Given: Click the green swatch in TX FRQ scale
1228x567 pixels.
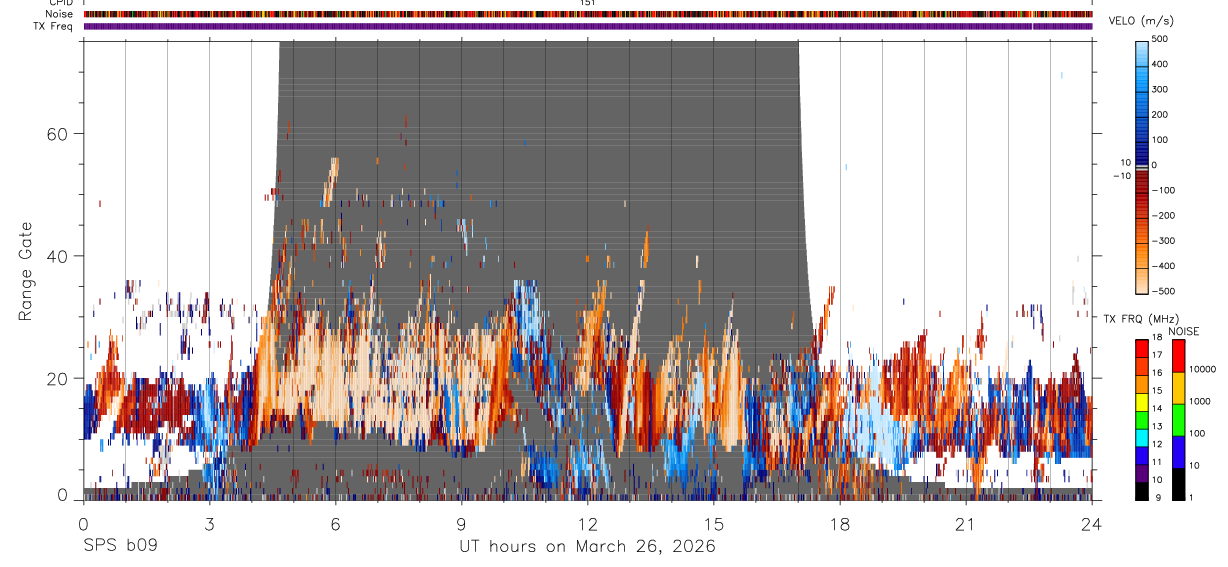Looking at the screenshot, I should (x=1142, y=420).
